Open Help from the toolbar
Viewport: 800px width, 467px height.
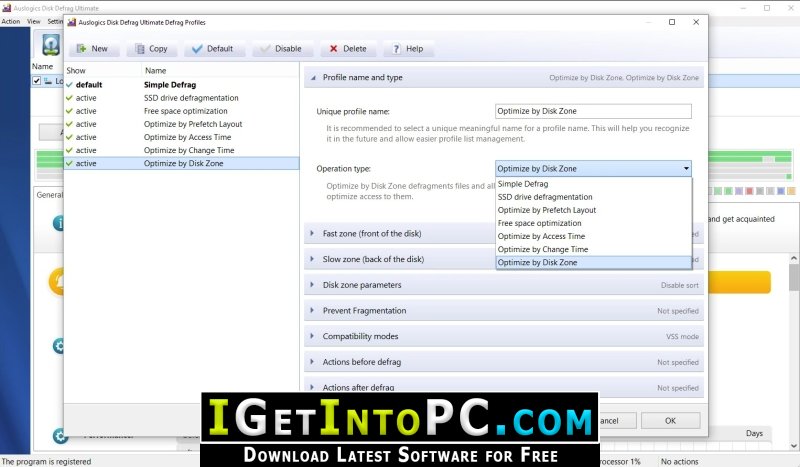[x=408, y=48]
